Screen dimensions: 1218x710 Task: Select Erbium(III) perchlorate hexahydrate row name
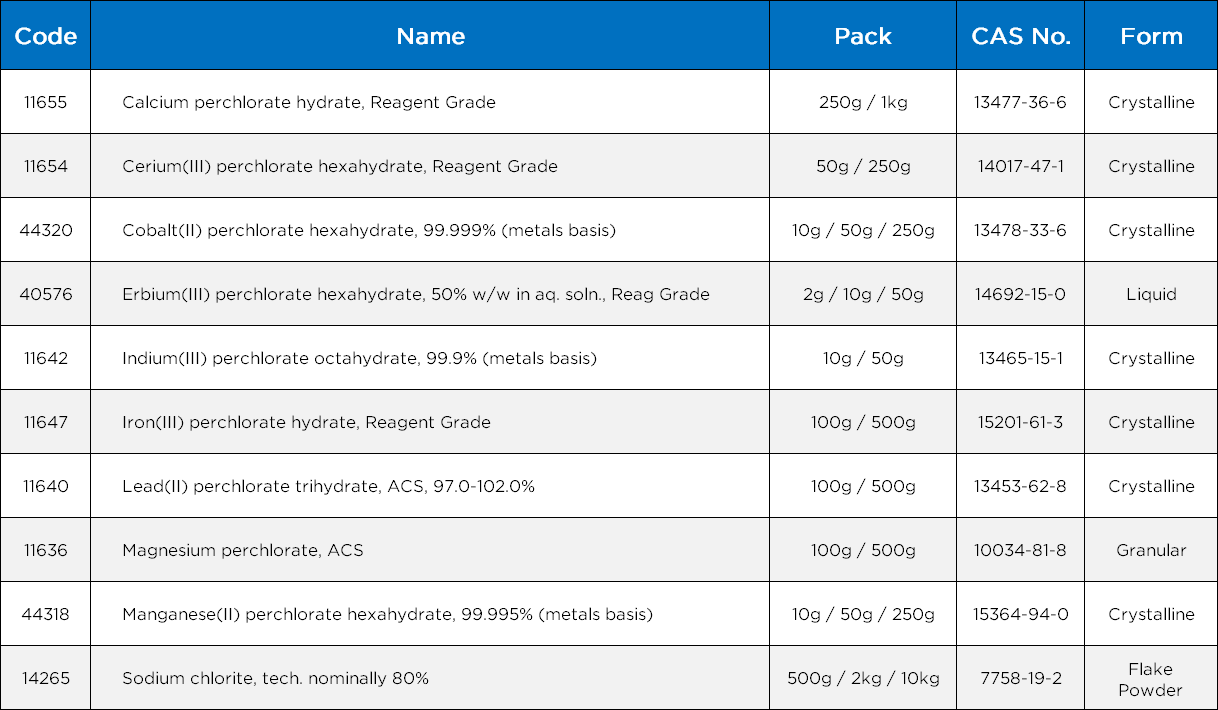click(x=416, y=294)
